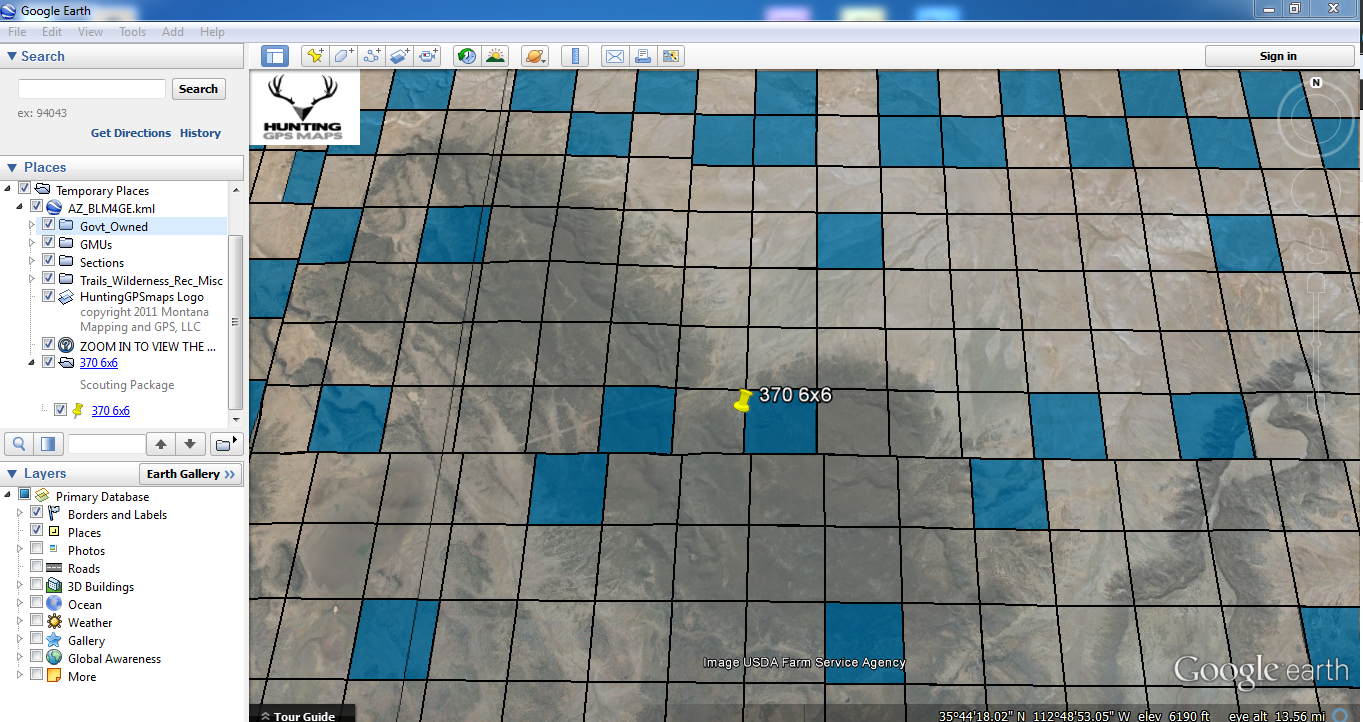Add a polygon from the toolbar
Image resolution: width=1363 pixels, height=722 pixels.
pyautogui.click(x=343, y=56)
